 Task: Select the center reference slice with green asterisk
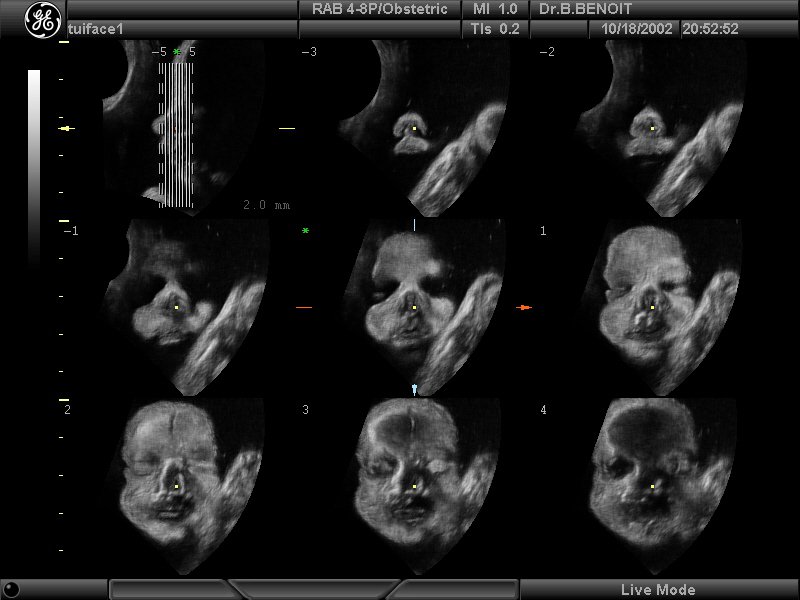[x=423, y=308]
